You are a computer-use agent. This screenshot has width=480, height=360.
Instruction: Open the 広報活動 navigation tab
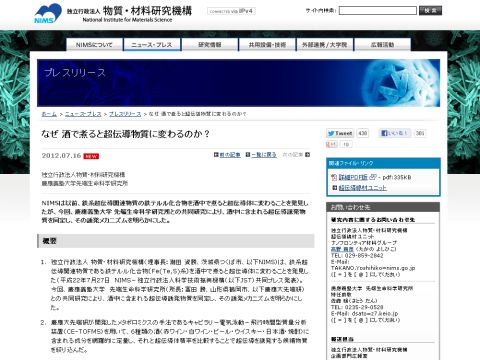[x=382, y=45]
